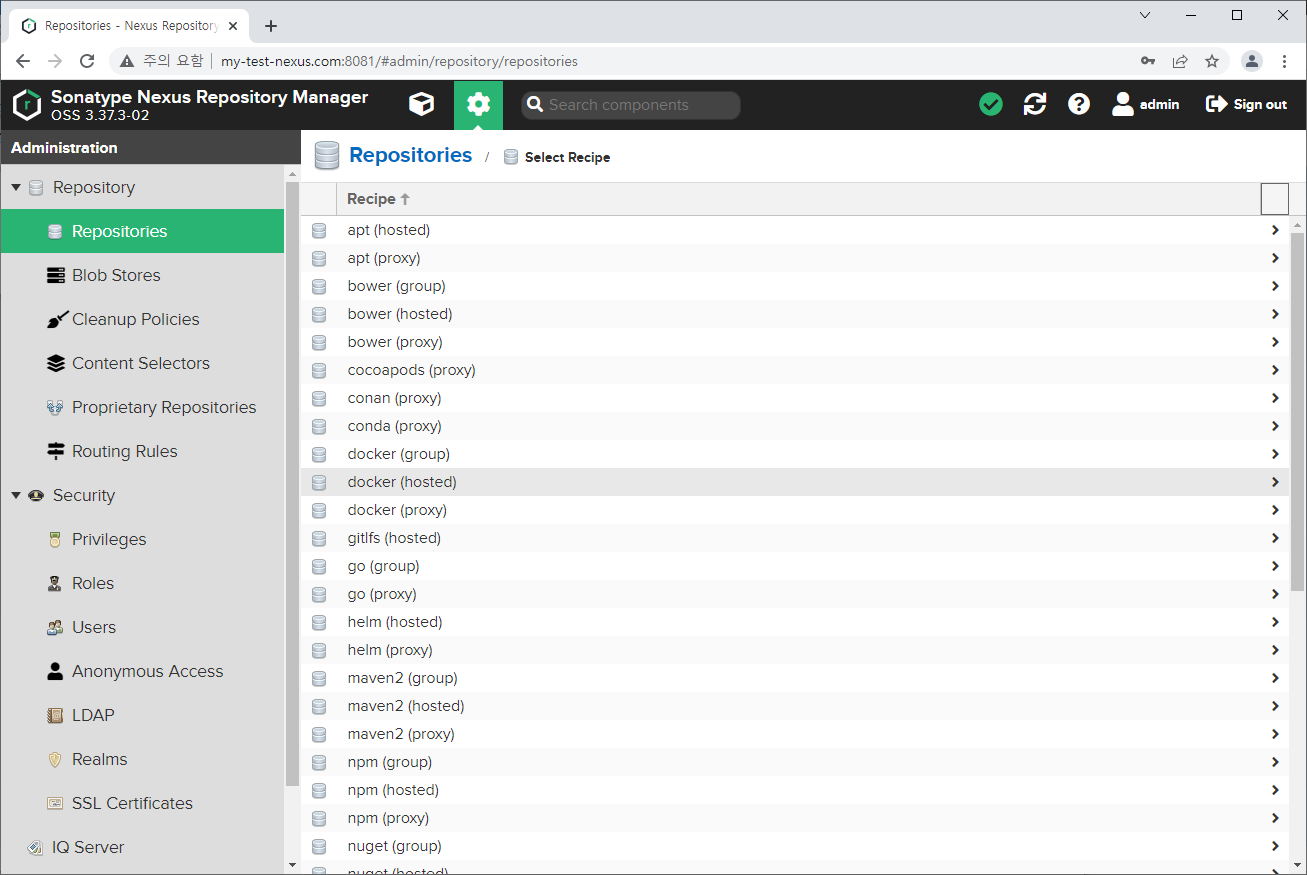Click the chevron arrow on go (group) row
Screen dimensions: 1307x875
tap(1275, 566)
